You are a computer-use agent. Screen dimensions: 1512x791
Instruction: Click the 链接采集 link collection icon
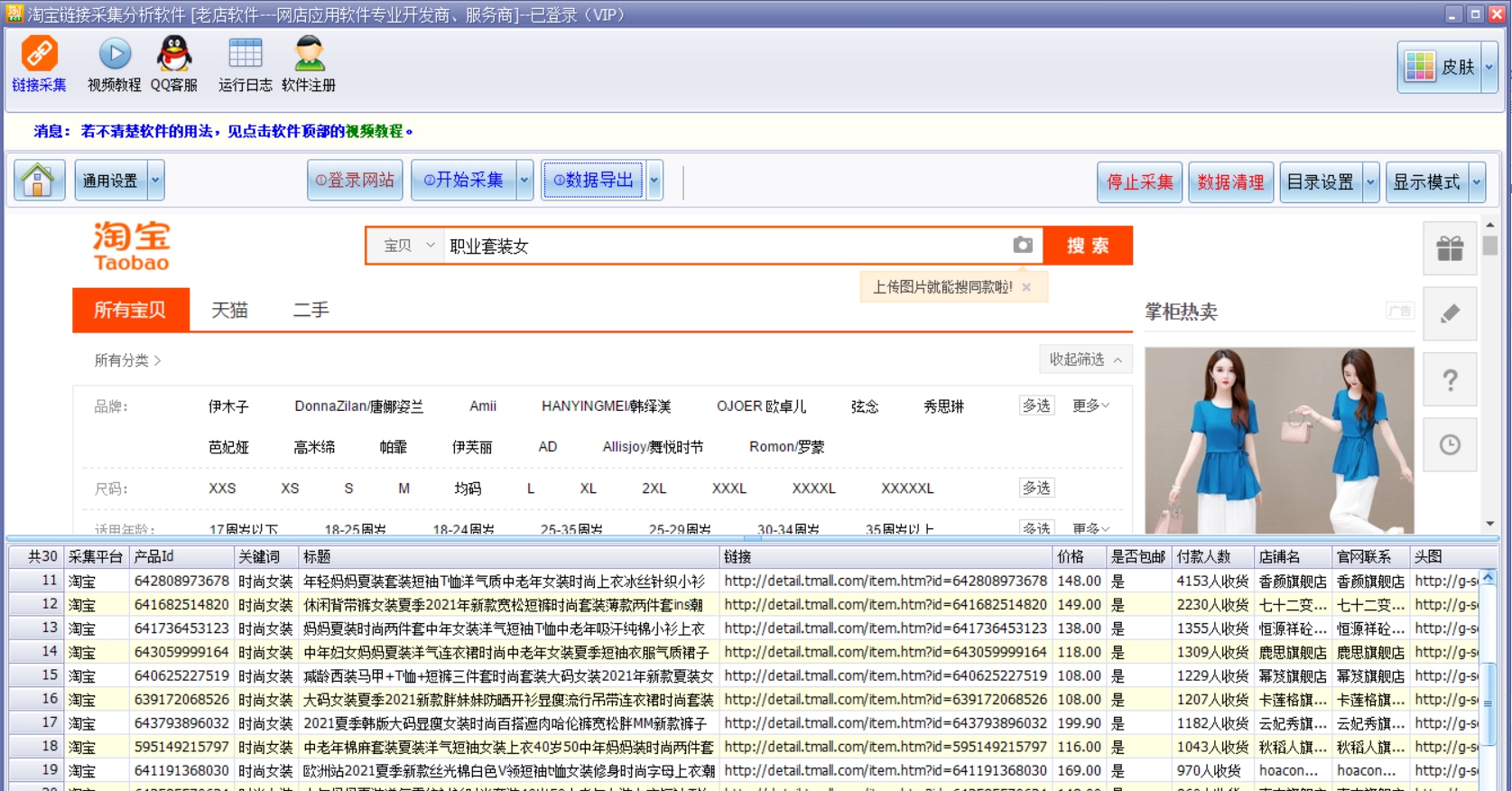39,55
